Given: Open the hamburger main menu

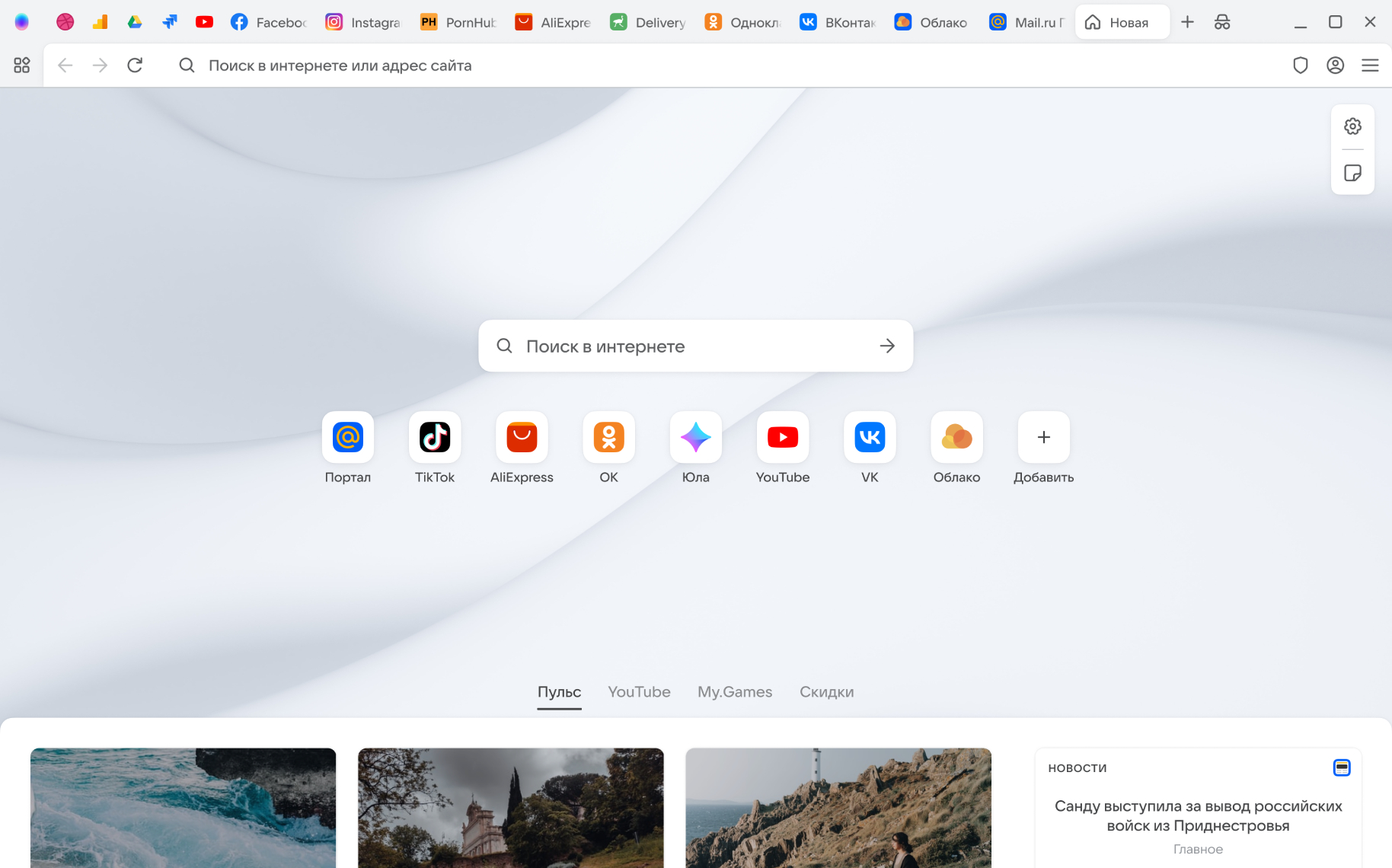Looking at the screenshot, I should click(x=1370, y=65).
